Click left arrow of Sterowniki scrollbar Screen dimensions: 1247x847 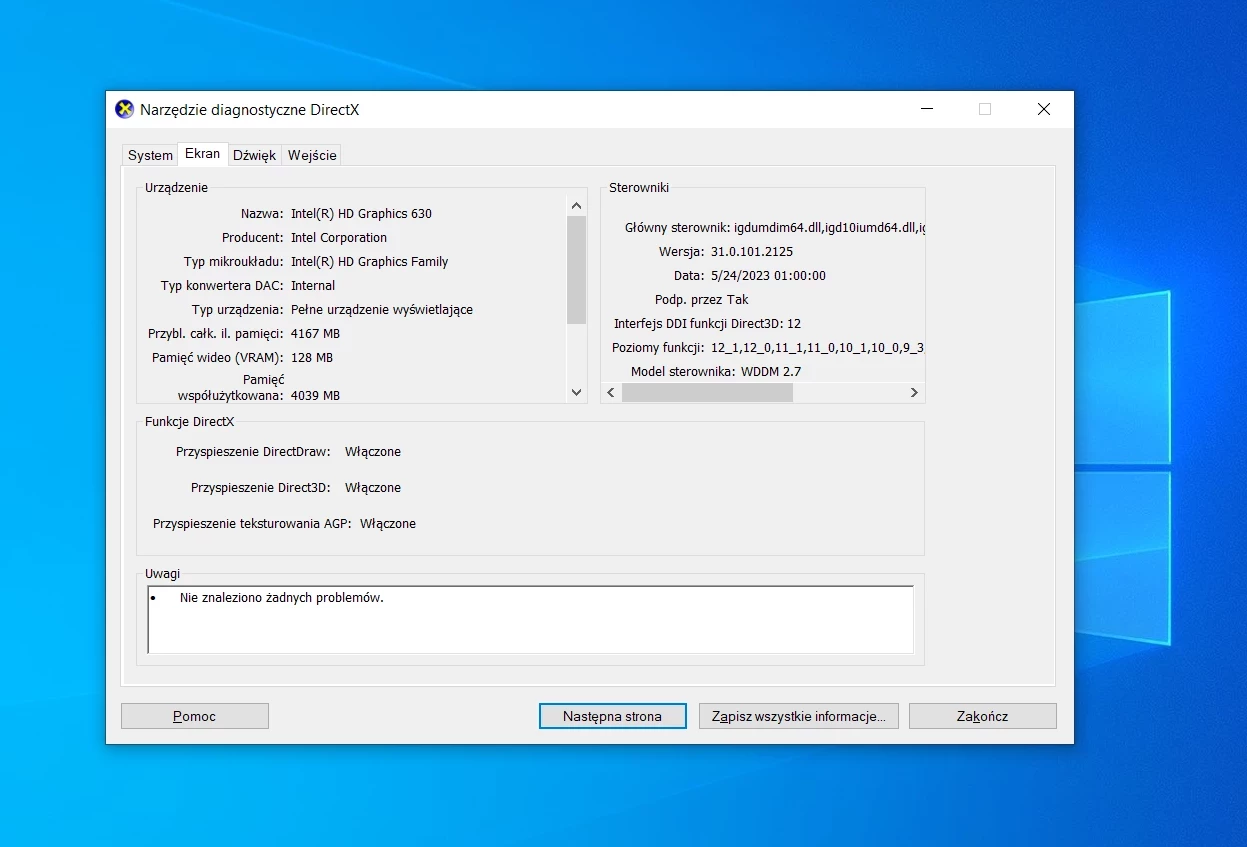click(611, 393)
